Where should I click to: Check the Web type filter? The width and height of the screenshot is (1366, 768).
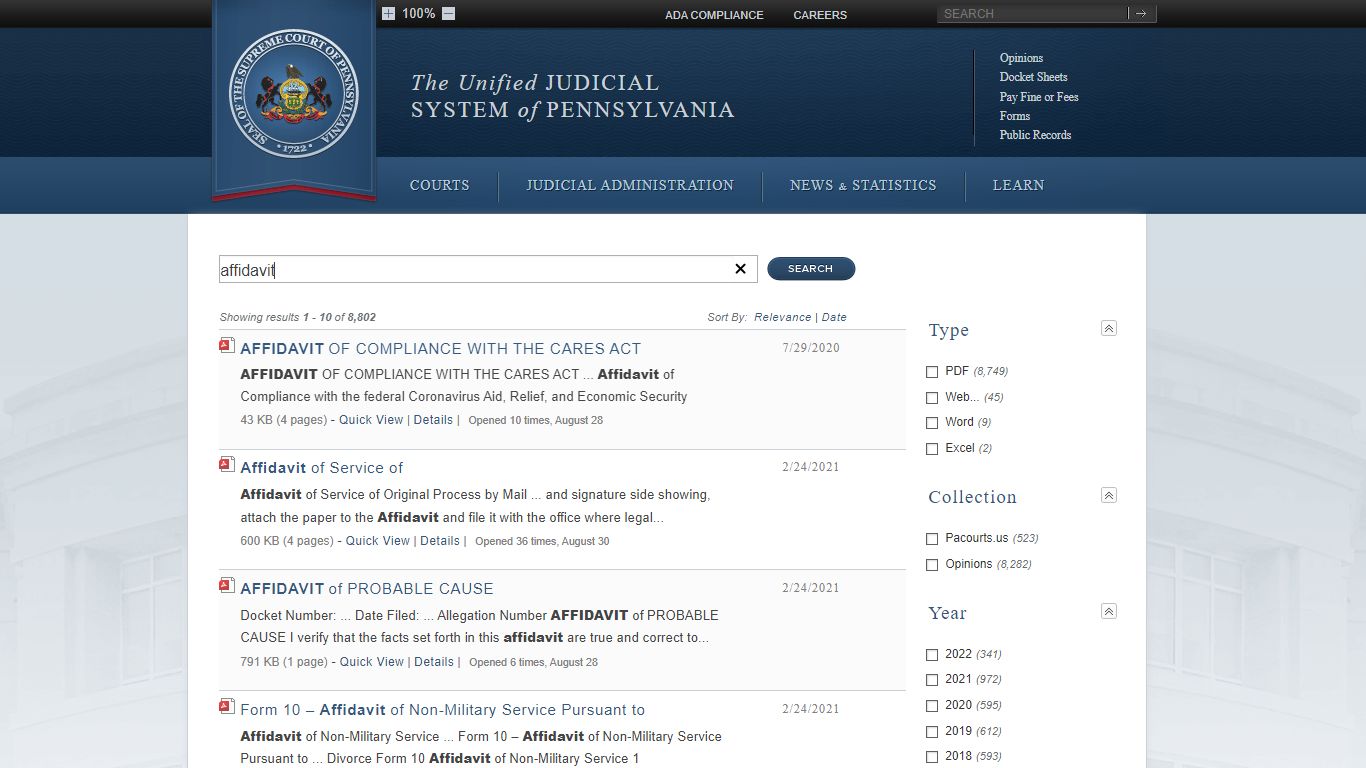click(932, 398)
